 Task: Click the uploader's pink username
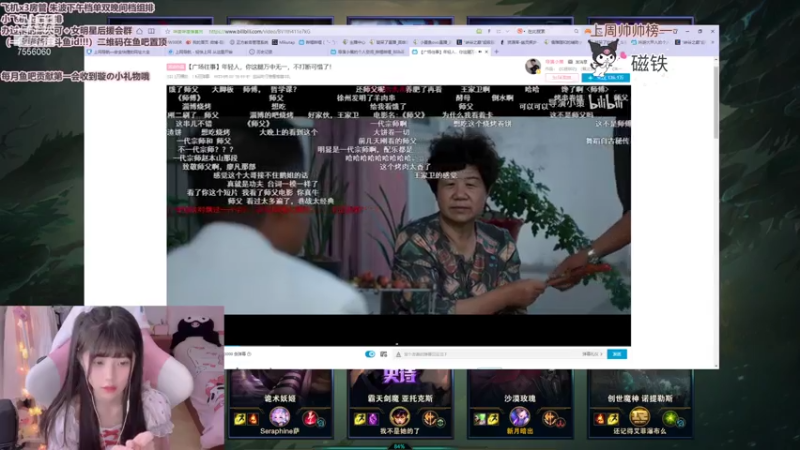click(554, 62)
